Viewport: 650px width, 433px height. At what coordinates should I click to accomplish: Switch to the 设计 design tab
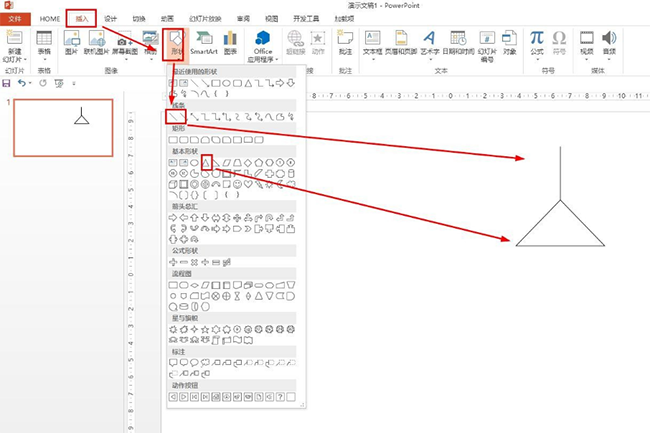click(x=110, y=19)
